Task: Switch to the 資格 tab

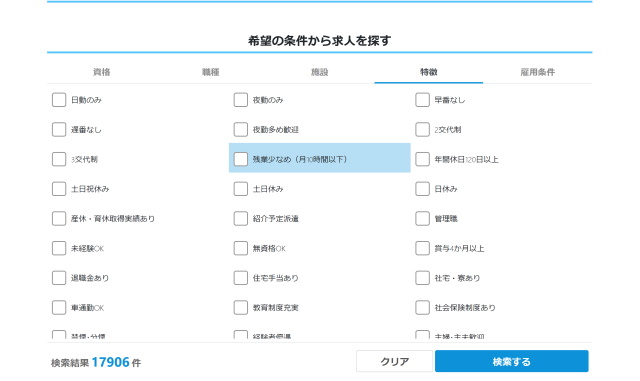Action: click(x=102, y=72)
